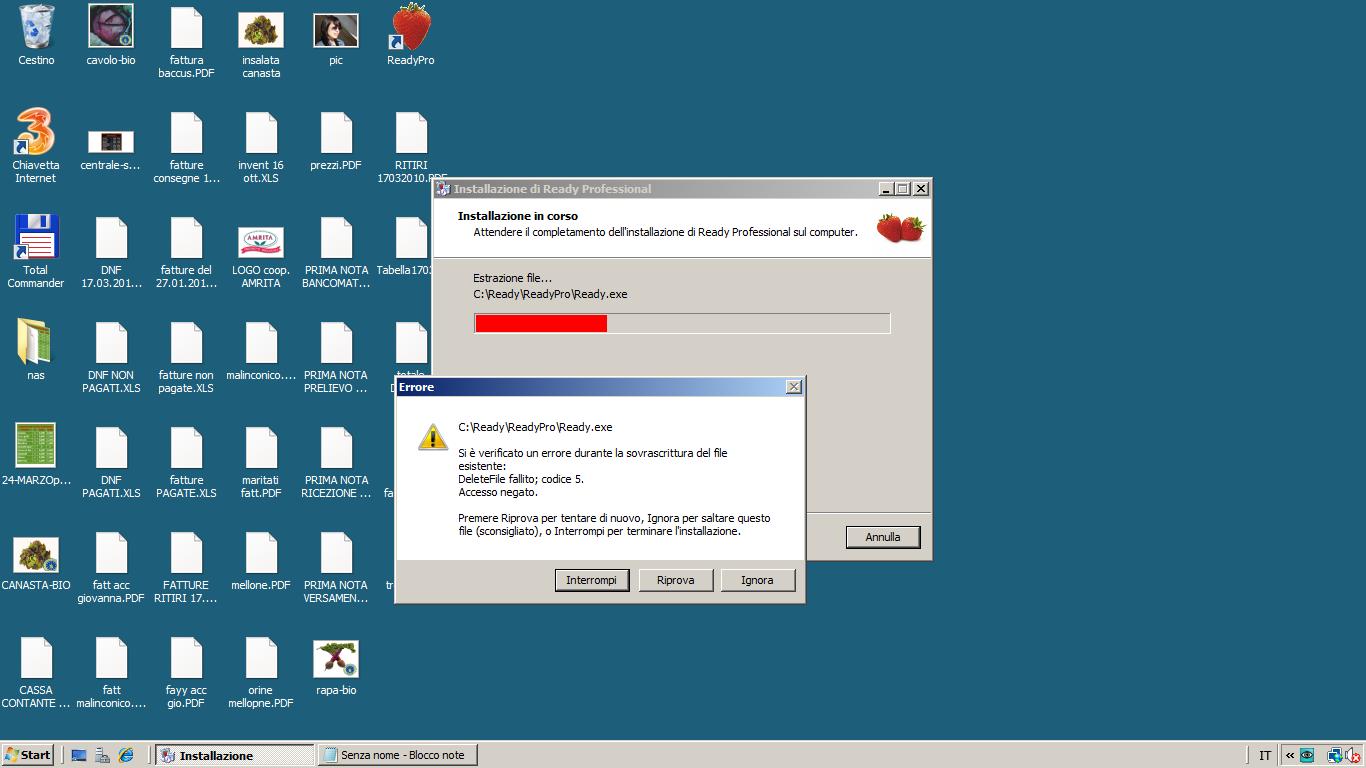Screen dimensions: 1366x768
Task: Open the Cestino recycle bin icon
Action: [36, 27]
